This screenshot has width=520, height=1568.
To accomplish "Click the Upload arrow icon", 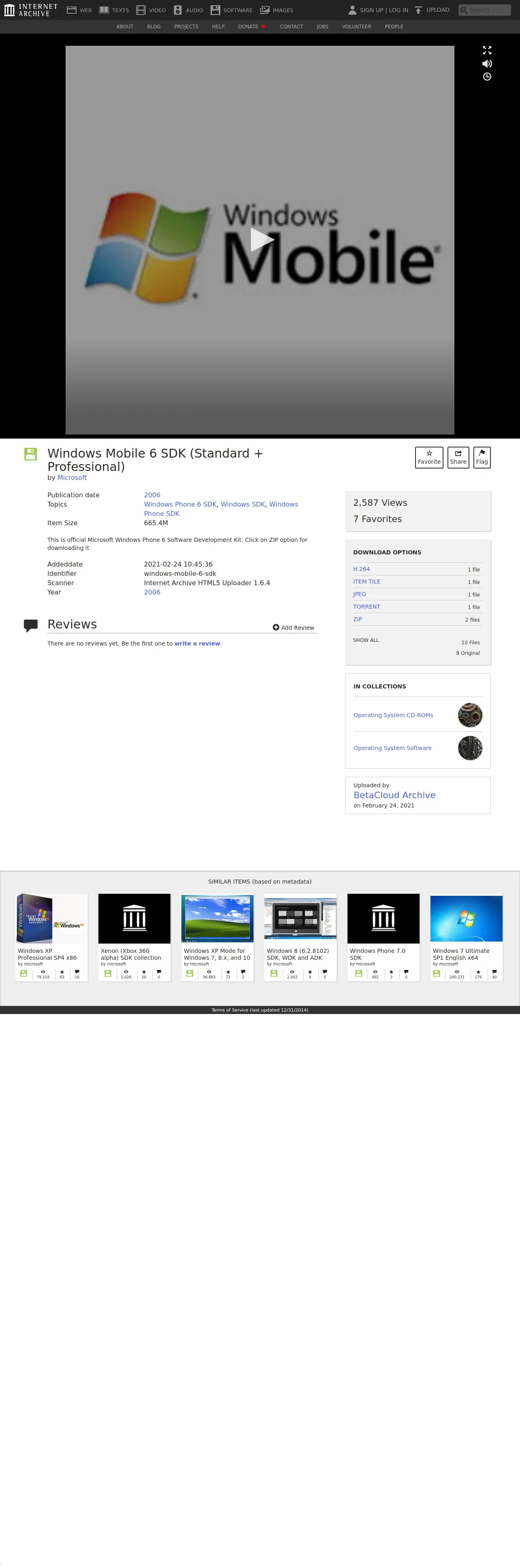I will (x=418, y=10).
